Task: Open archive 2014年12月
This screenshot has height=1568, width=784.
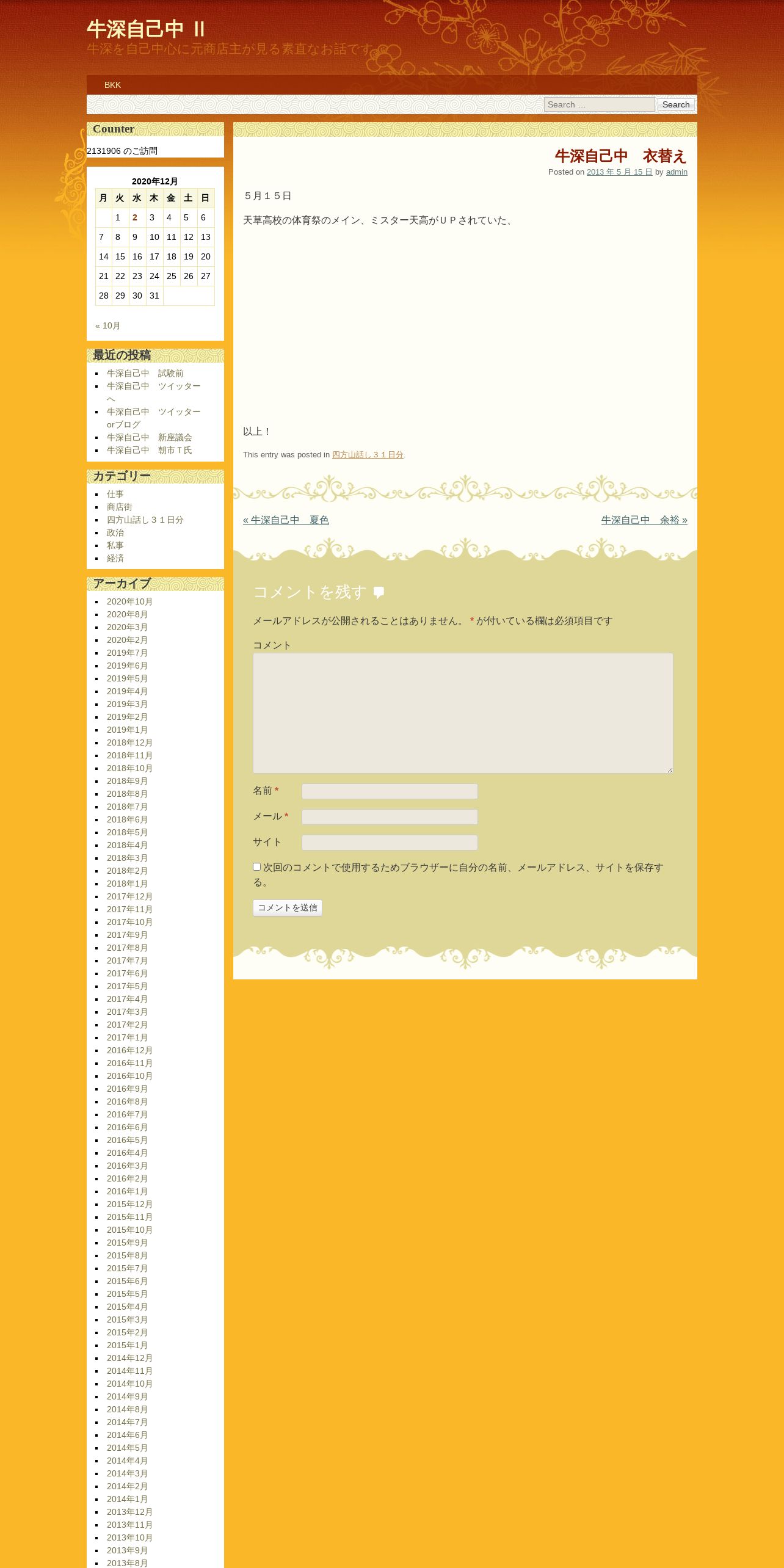Action: tap(130, 1358)
